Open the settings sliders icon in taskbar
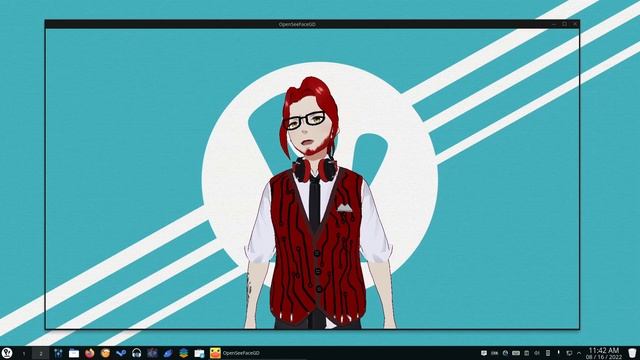640x360 pixels. 58,353
